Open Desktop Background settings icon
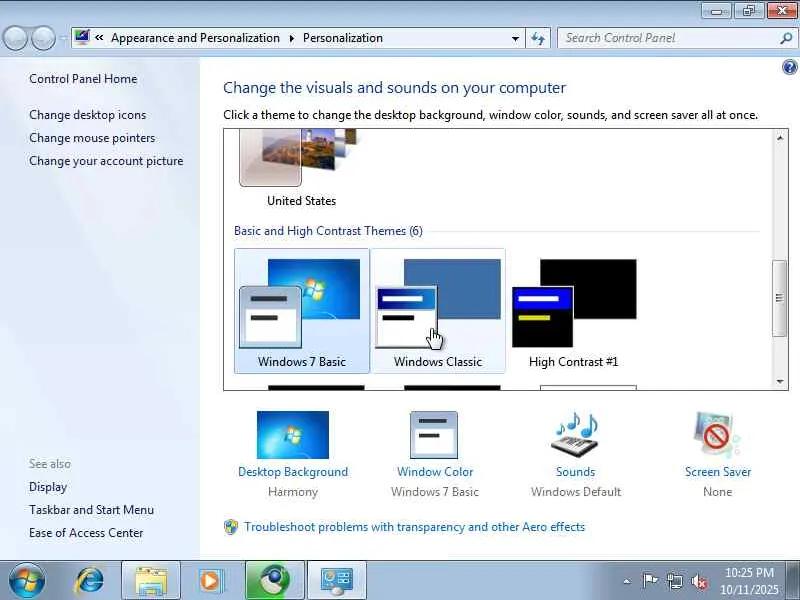 click(293, 435)
